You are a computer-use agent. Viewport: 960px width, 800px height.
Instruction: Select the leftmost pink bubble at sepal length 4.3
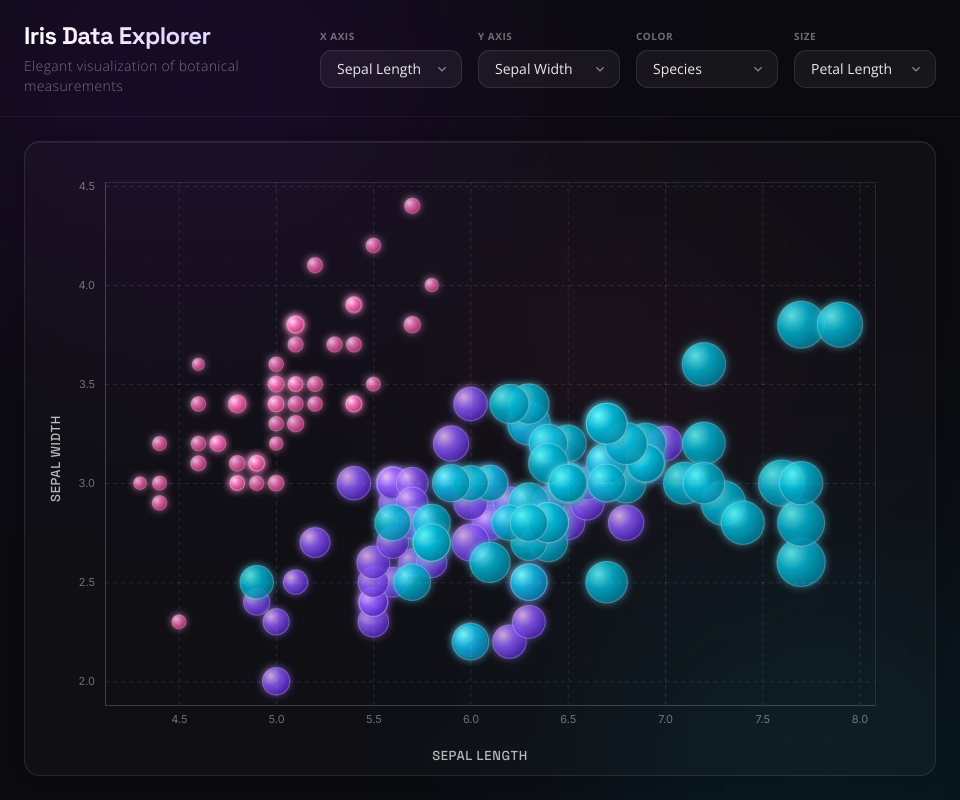coord(140,483)
